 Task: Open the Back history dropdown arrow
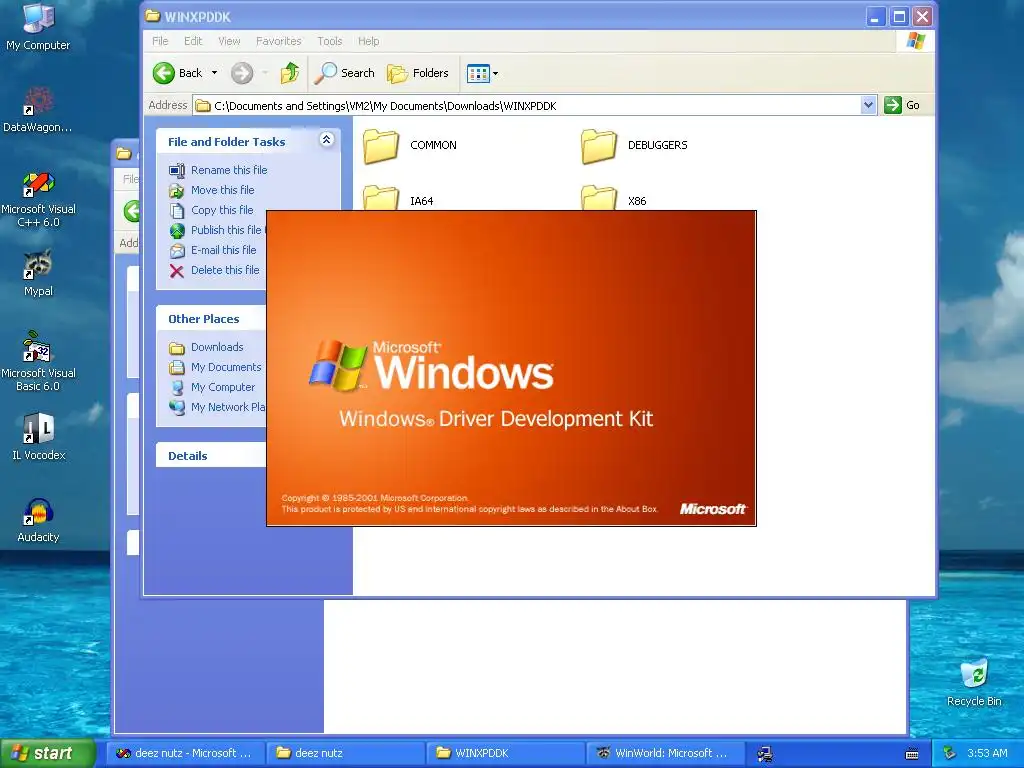[x=214, y=73]
